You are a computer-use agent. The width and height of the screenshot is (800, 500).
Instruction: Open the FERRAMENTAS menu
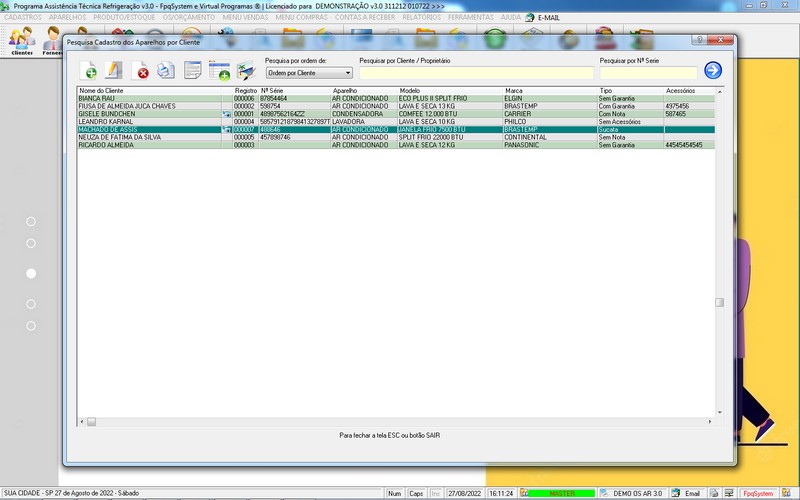point(471,17)
